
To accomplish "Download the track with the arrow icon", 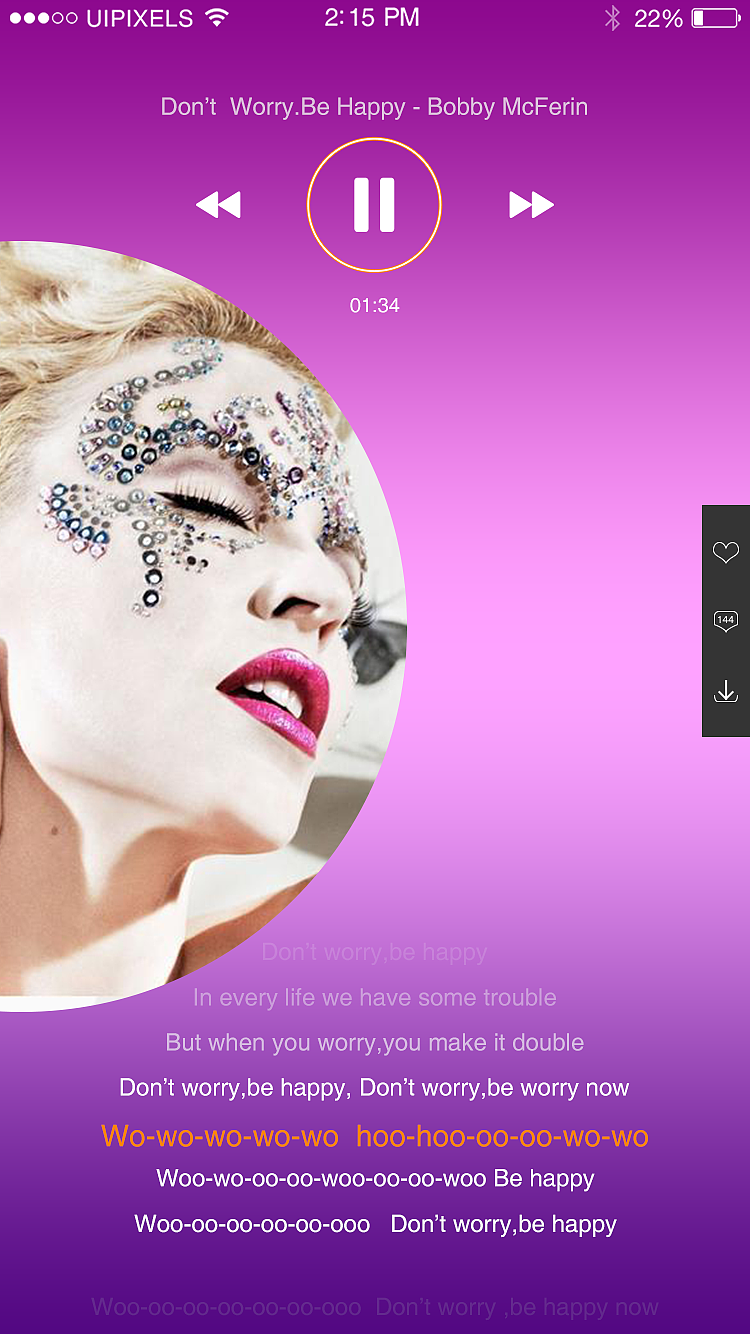I will [x=726, y=691].
